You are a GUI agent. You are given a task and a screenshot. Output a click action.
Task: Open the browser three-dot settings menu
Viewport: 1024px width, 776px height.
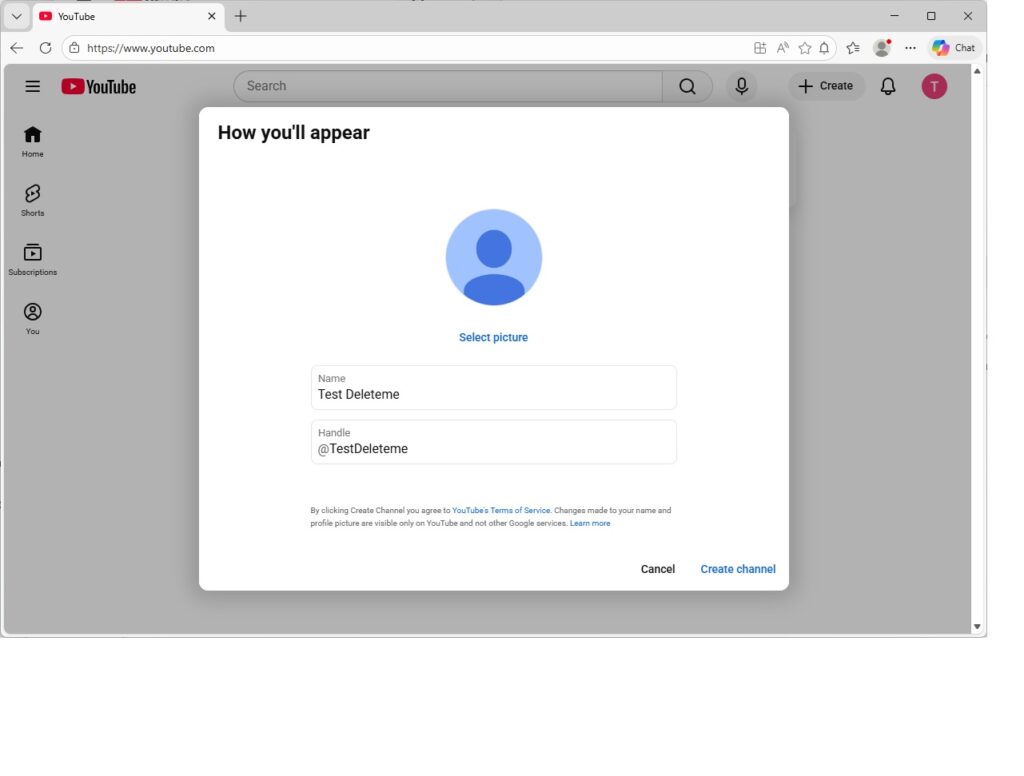[x=910, y=47]
